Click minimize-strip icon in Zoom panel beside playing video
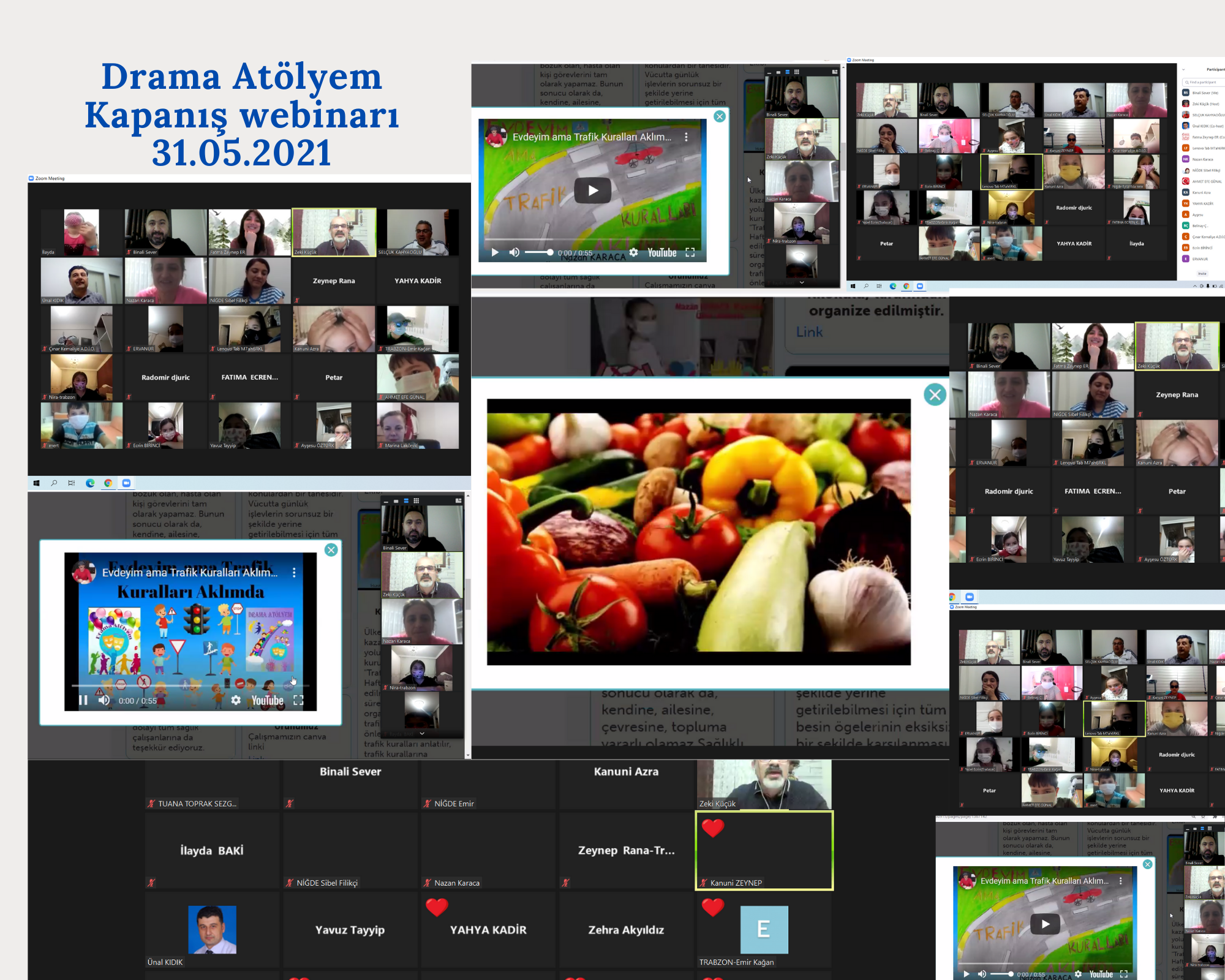Image resolution: width=1225 pixels, height=980 pixels. [x=386, y=501]
